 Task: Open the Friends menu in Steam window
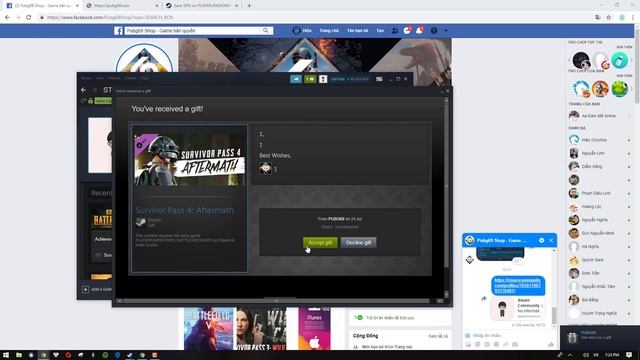[x=114, y=78]
